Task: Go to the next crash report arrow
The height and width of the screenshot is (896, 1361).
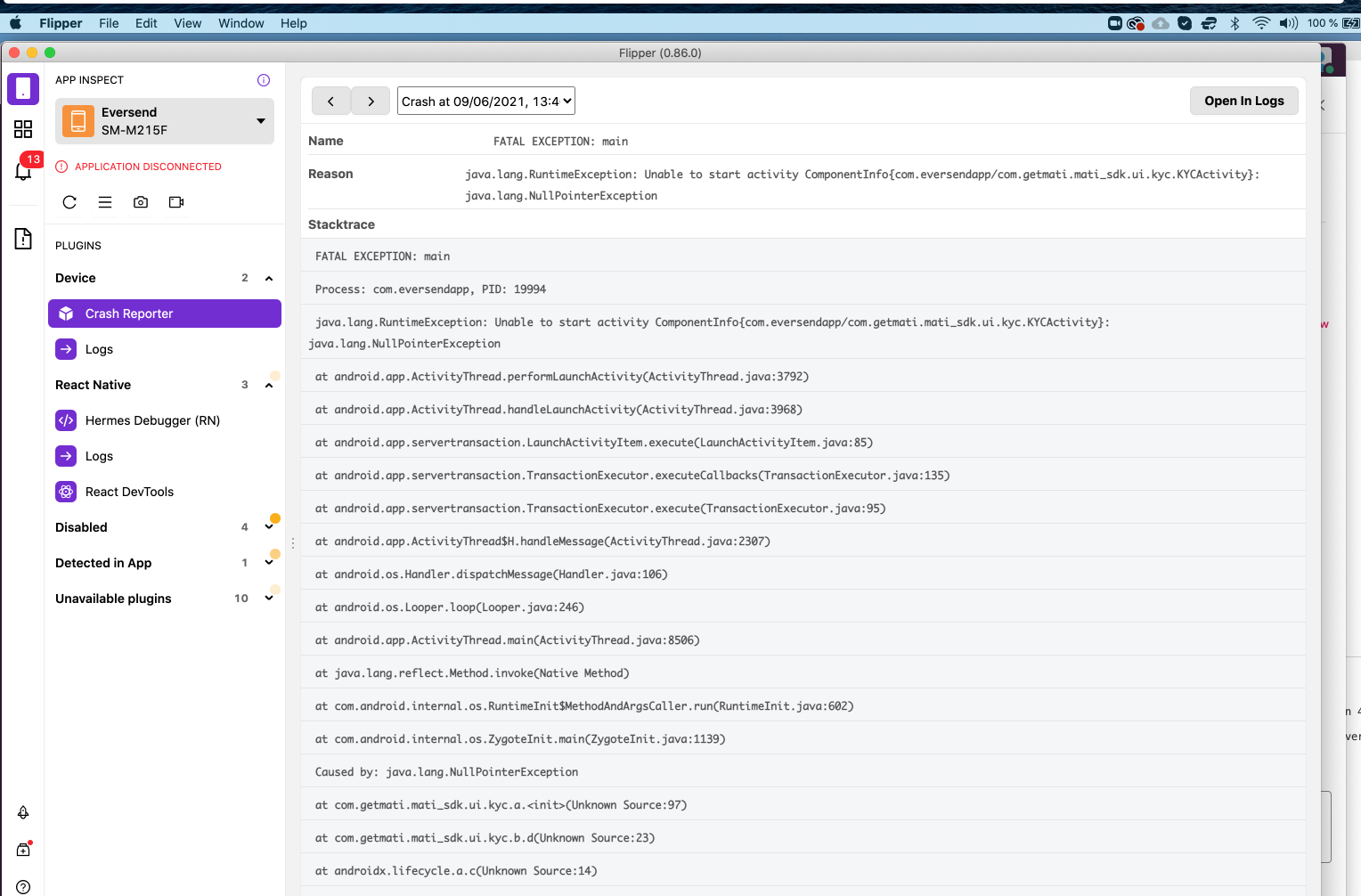Action: [x=371, y=101]
